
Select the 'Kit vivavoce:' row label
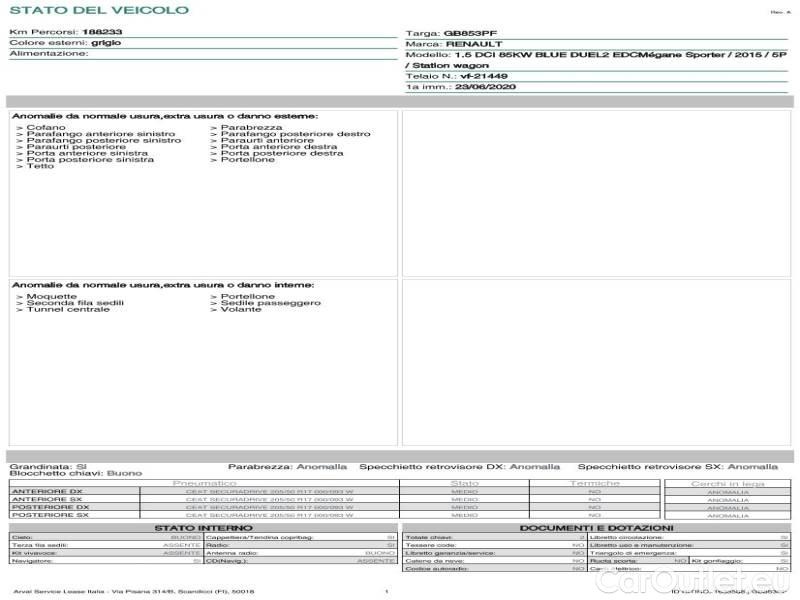34,553
